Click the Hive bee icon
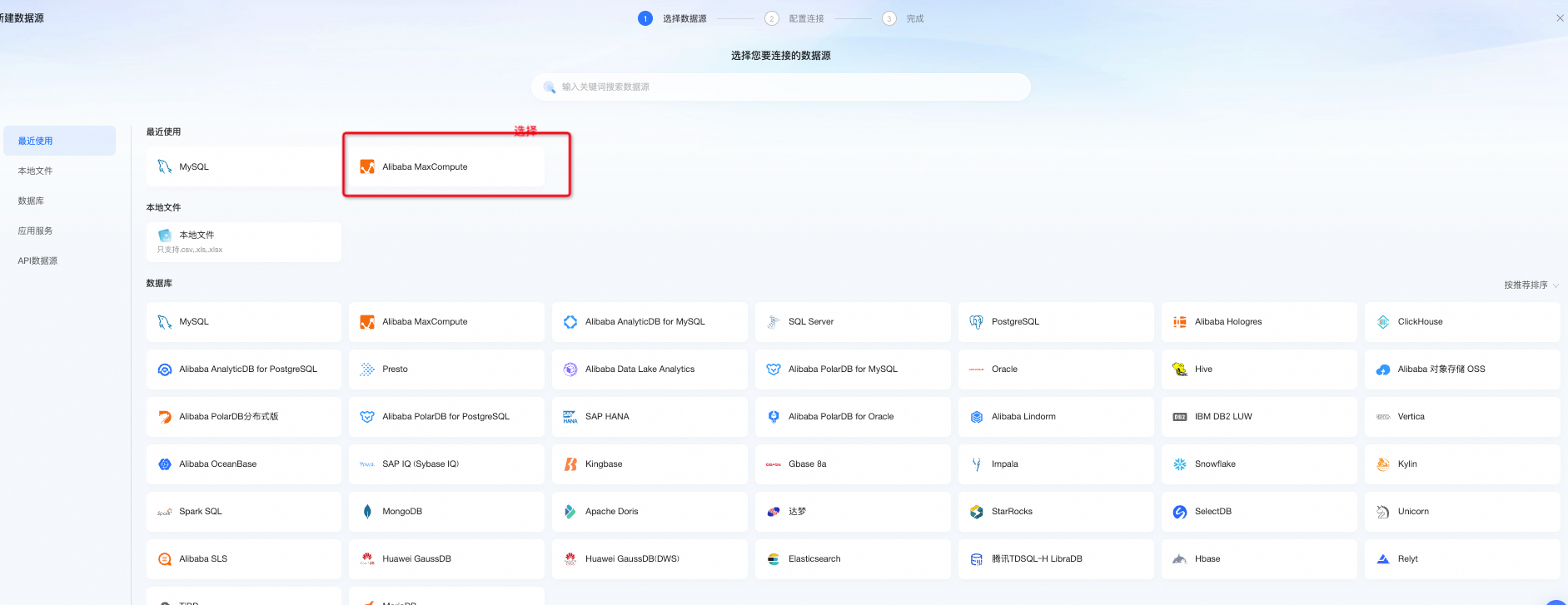Viewport: 1568px width, 605px height. (1180, 369)
